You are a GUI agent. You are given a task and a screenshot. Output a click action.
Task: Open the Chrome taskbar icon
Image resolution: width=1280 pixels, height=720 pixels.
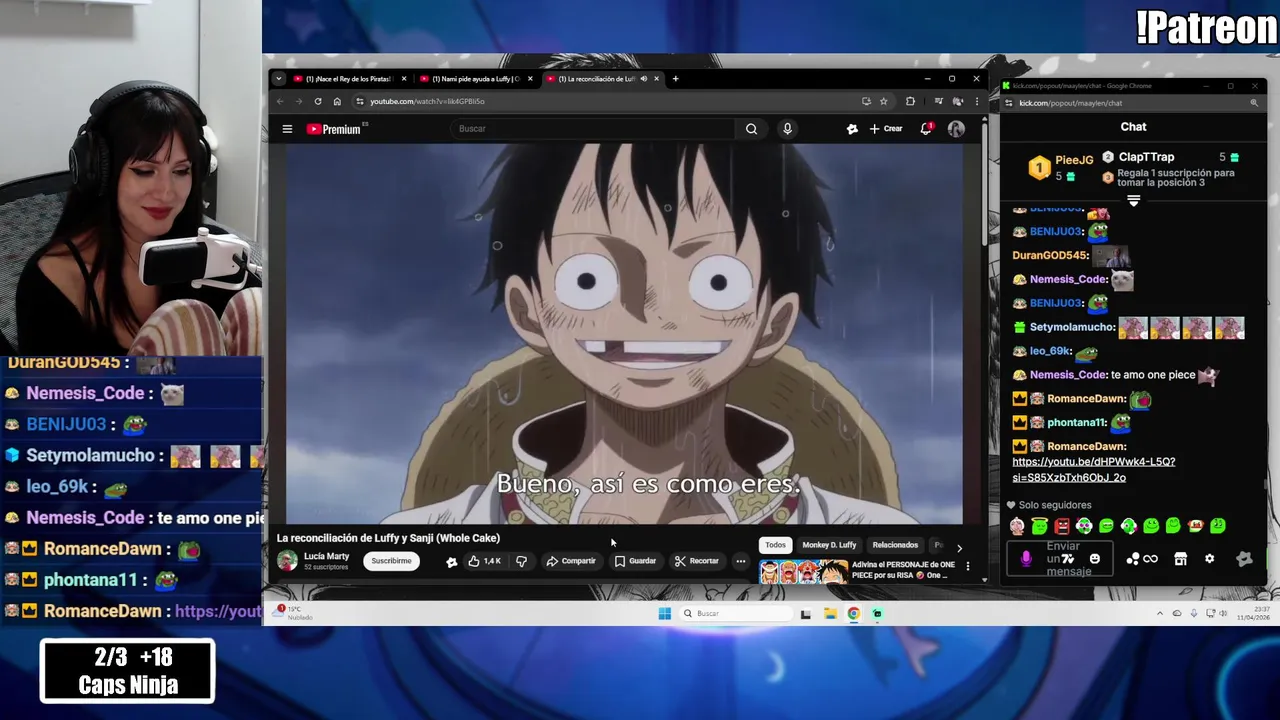(x=854, y=613)
